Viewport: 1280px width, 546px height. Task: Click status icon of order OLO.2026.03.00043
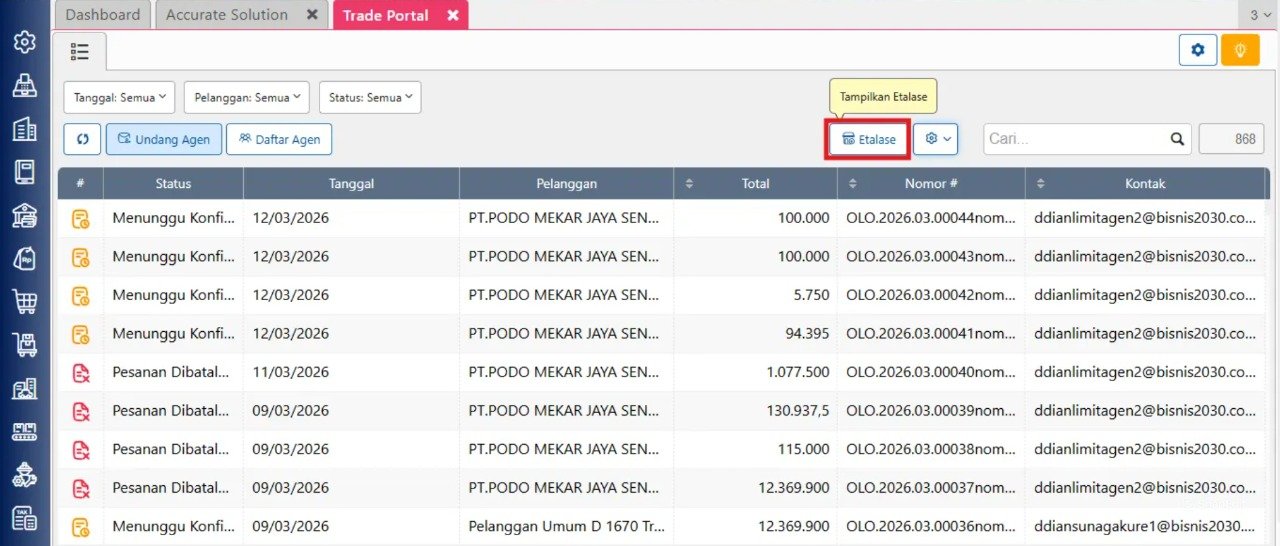click(x=81, y=257)
